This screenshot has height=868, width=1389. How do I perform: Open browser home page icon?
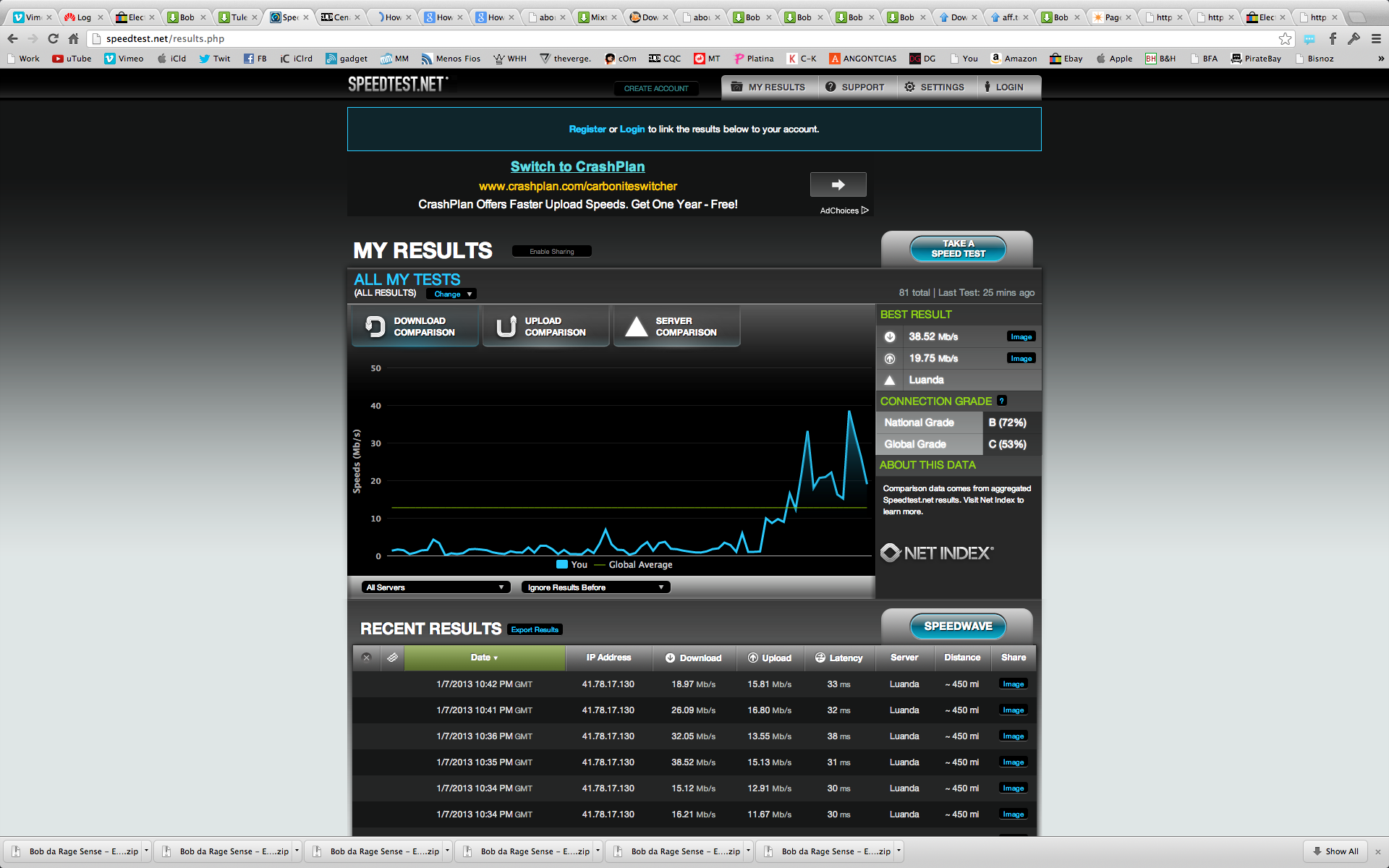pos(73,38)
